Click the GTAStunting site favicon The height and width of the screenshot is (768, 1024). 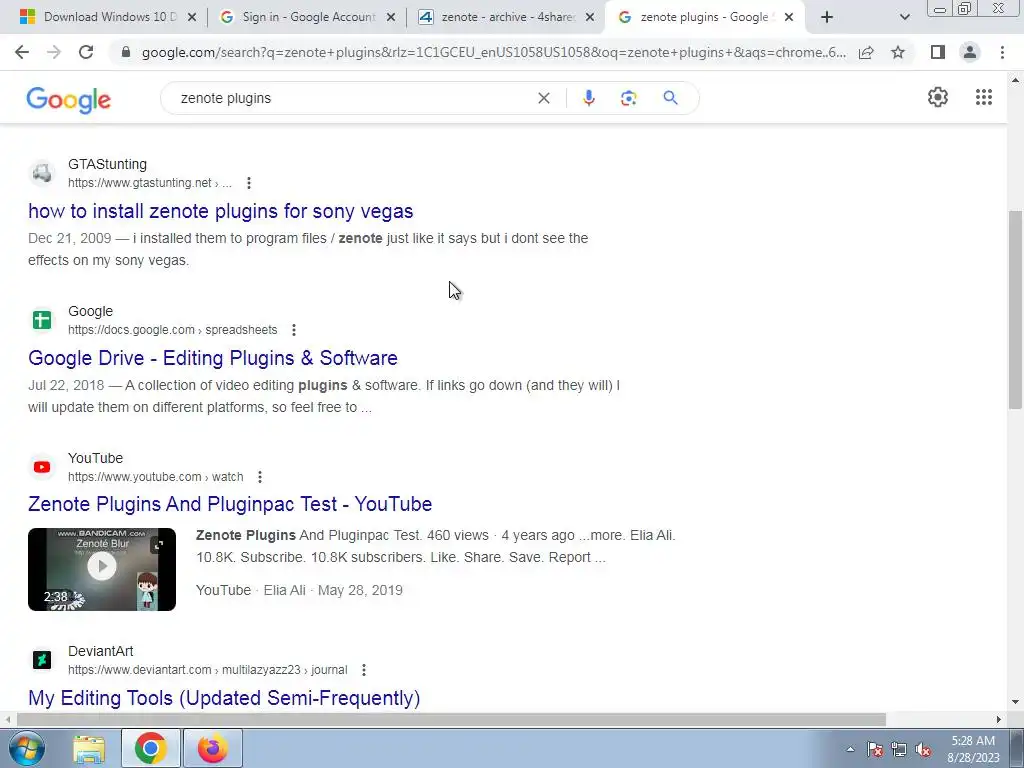(x=42, y=173)
